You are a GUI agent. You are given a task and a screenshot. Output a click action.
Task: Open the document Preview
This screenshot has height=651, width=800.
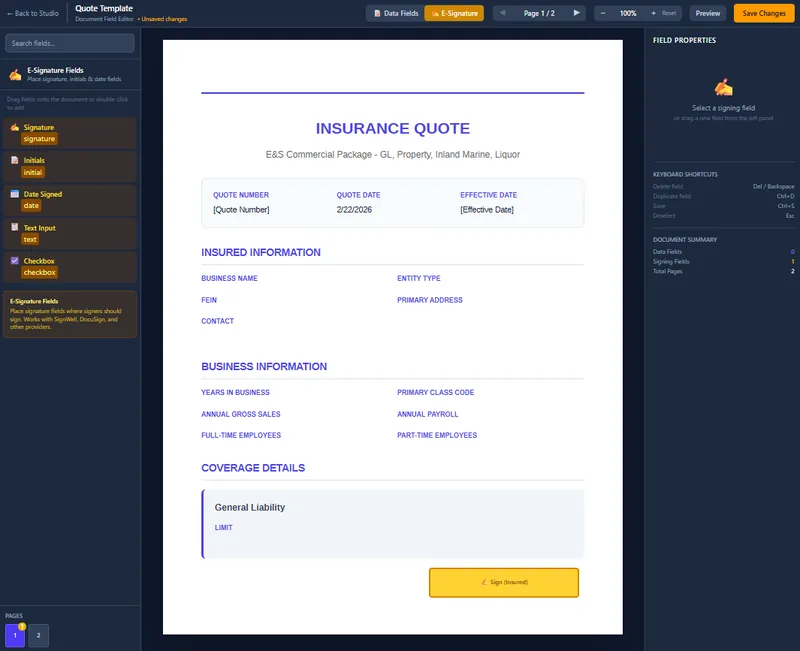[708, 13]
